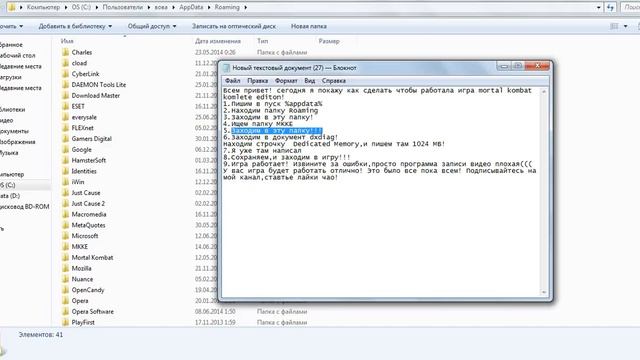Click the FLEXnet folder icon
Screen dimensions: 640x360
(65, 128)
